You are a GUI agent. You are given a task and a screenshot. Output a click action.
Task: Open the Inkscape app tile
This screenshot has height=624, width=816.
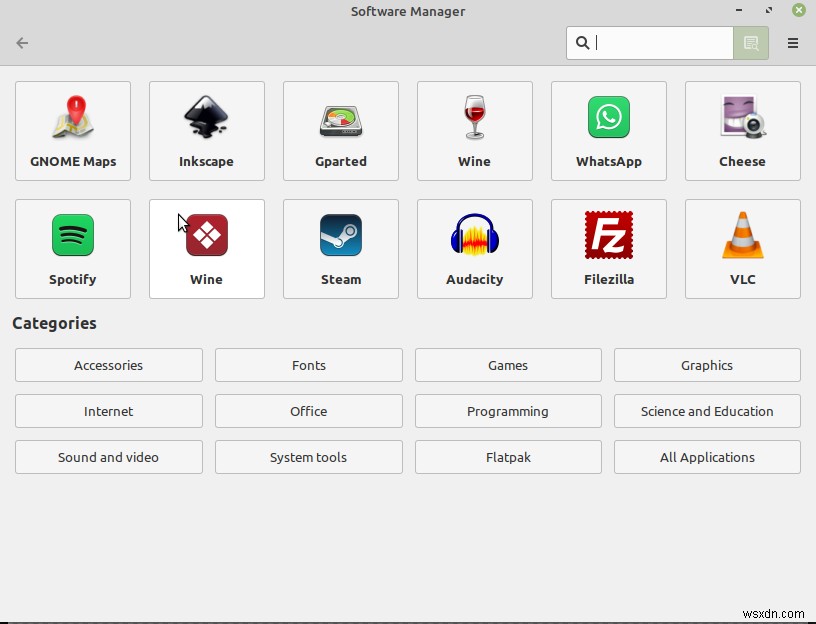207,131
